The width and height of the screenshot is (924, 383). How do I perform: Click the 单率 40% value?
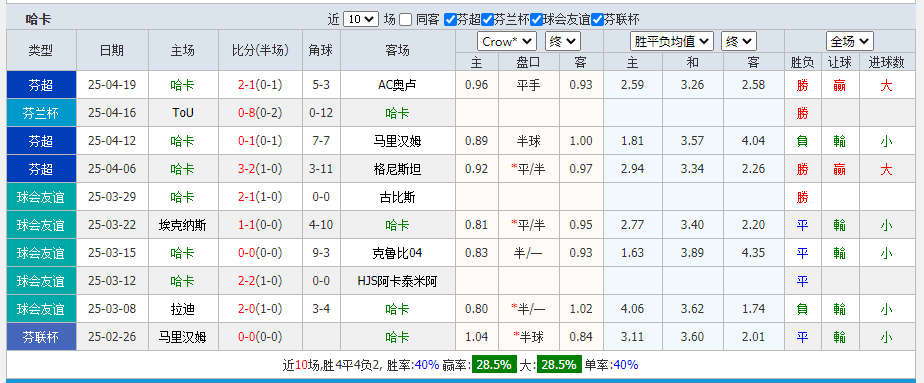coord(626,365)
